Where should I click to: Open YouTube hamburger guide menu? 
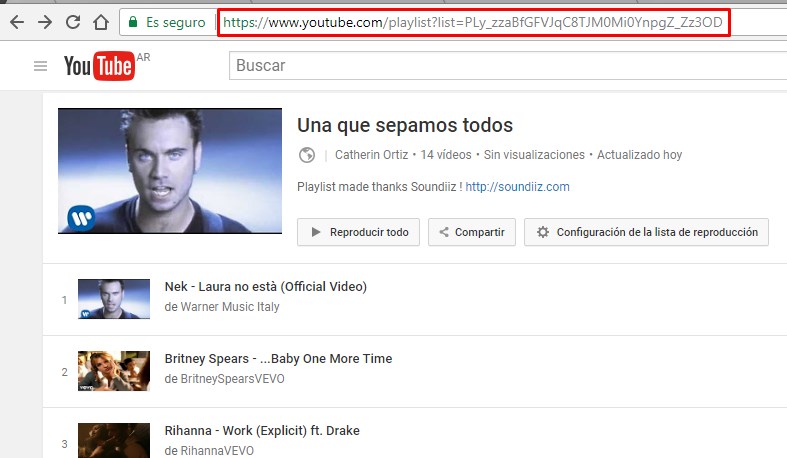[41, 66]
